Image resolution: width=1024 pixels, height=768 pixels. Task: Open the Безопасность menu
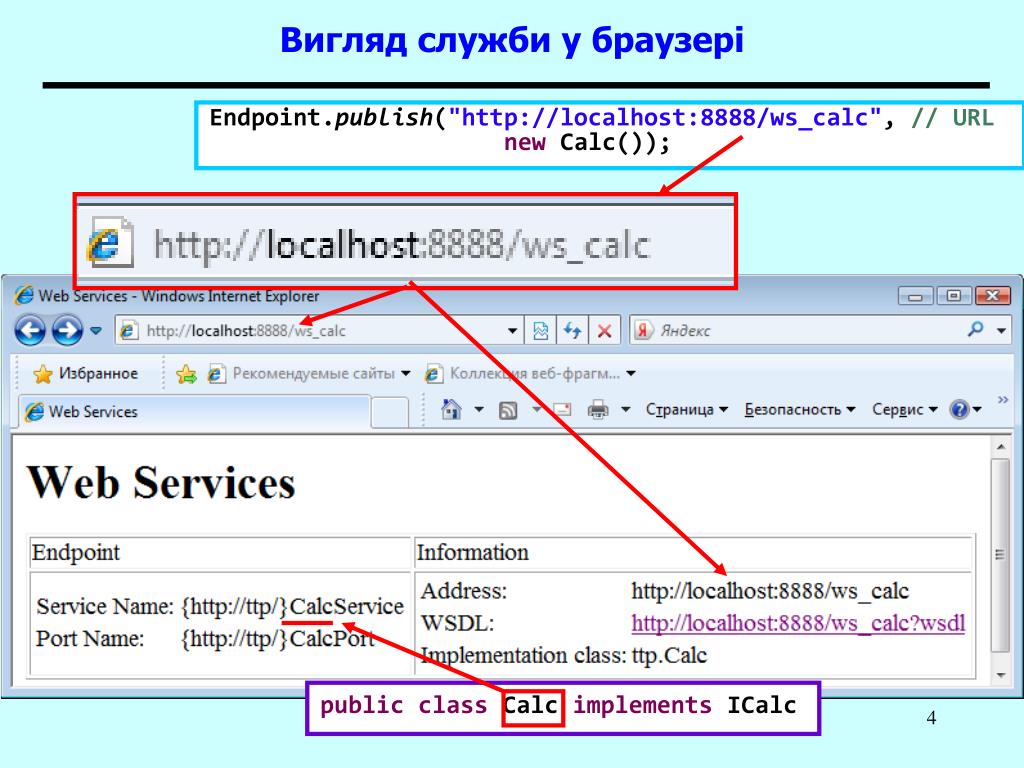click(x=800, y=409)
